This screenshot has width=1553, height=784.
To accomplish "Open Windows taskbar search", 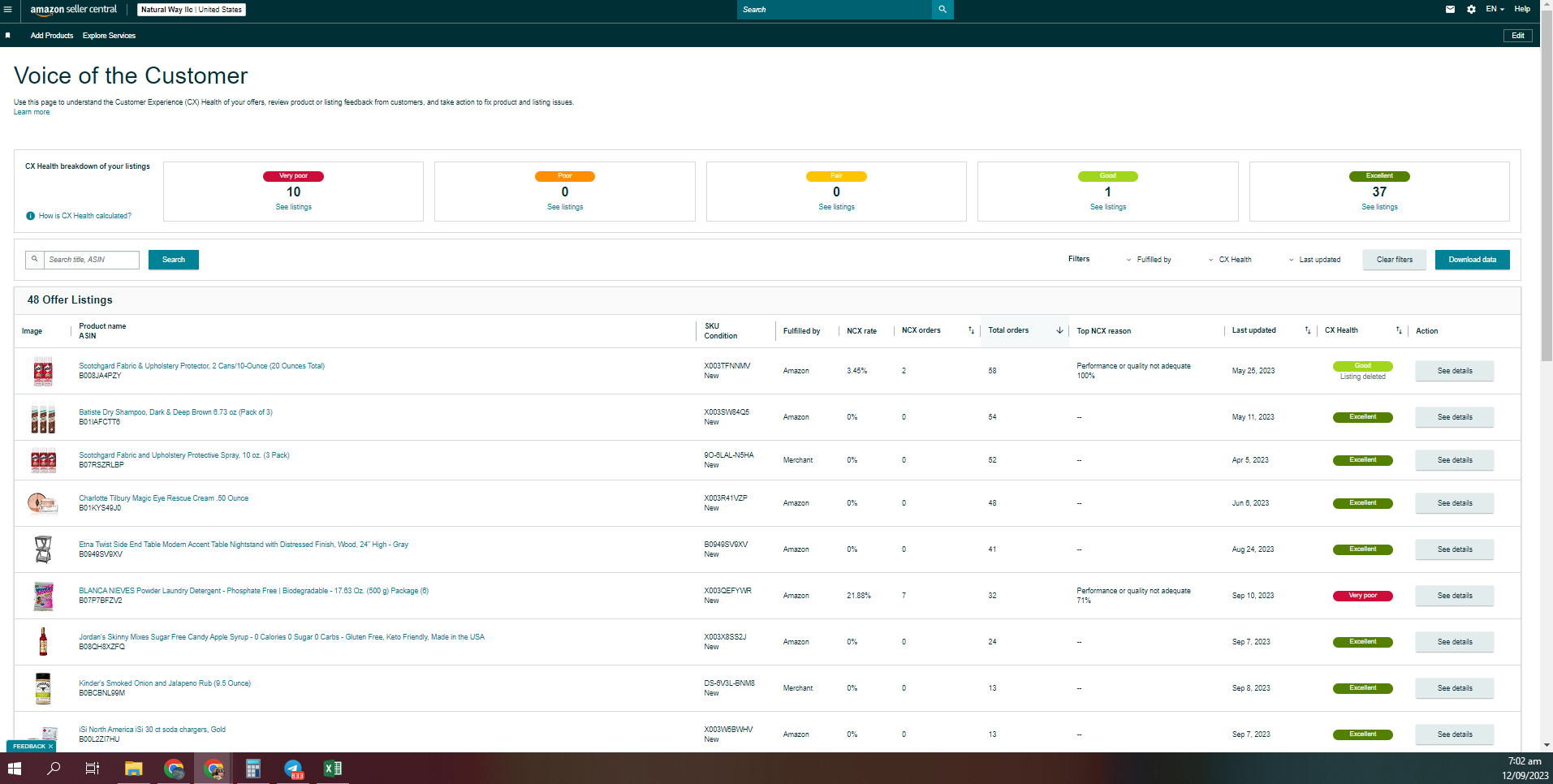I will 54,768.
